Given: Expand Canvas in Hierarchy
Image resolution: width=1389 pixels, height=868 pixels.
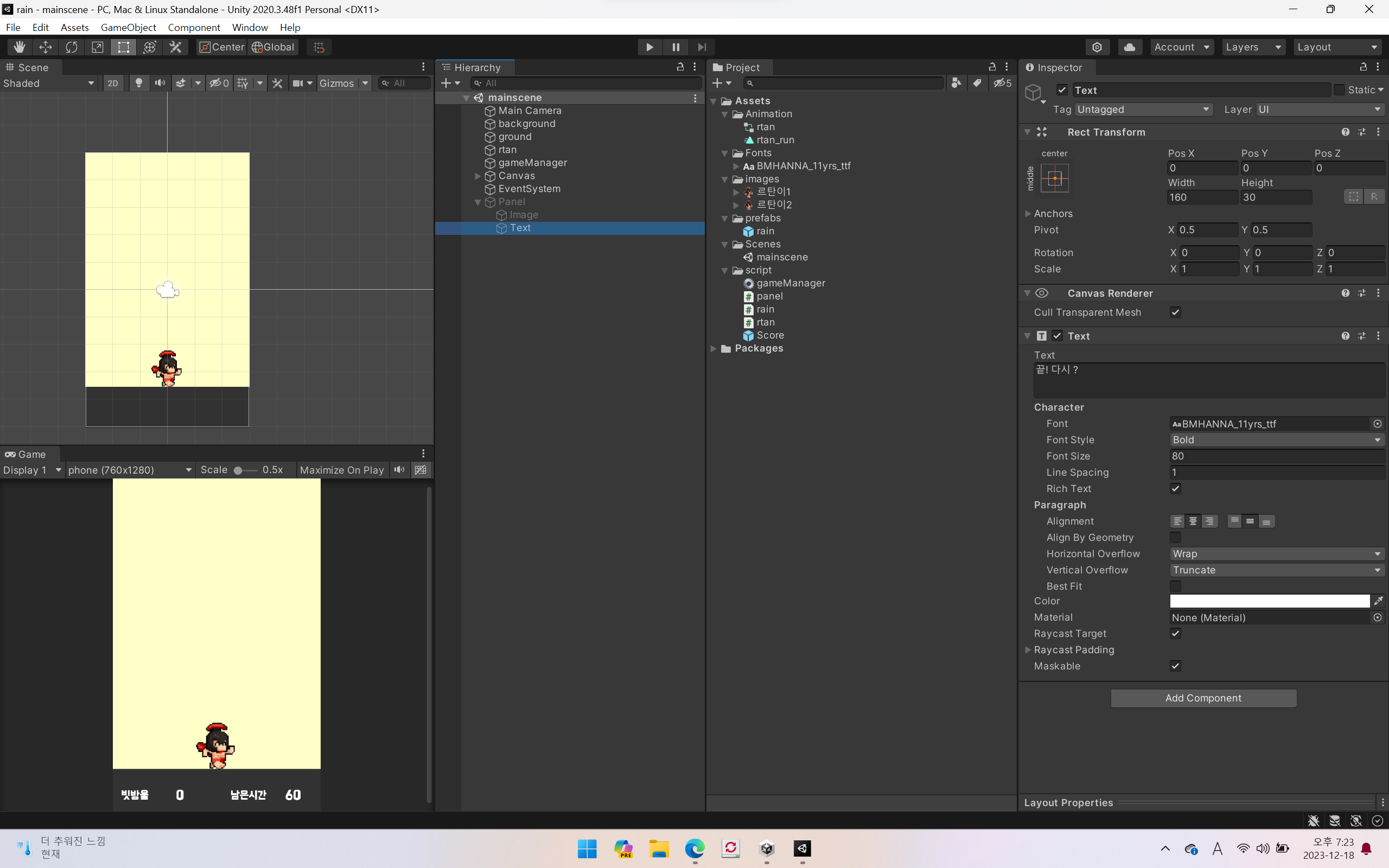Looking at the screenshot, I should (x=477, y=176).
